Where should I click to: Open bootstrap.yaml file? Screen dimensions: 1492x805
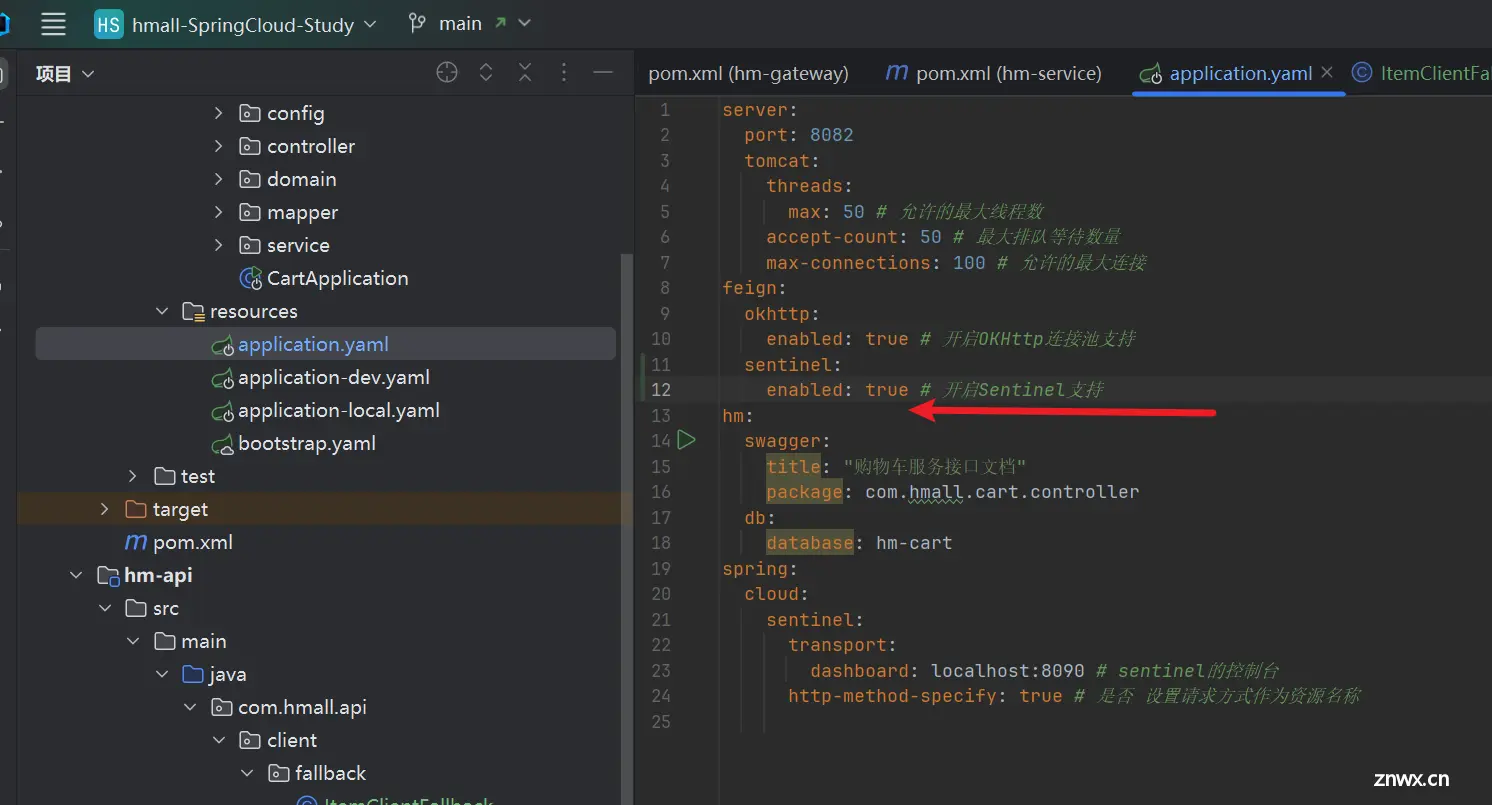[x=307, y=443]
